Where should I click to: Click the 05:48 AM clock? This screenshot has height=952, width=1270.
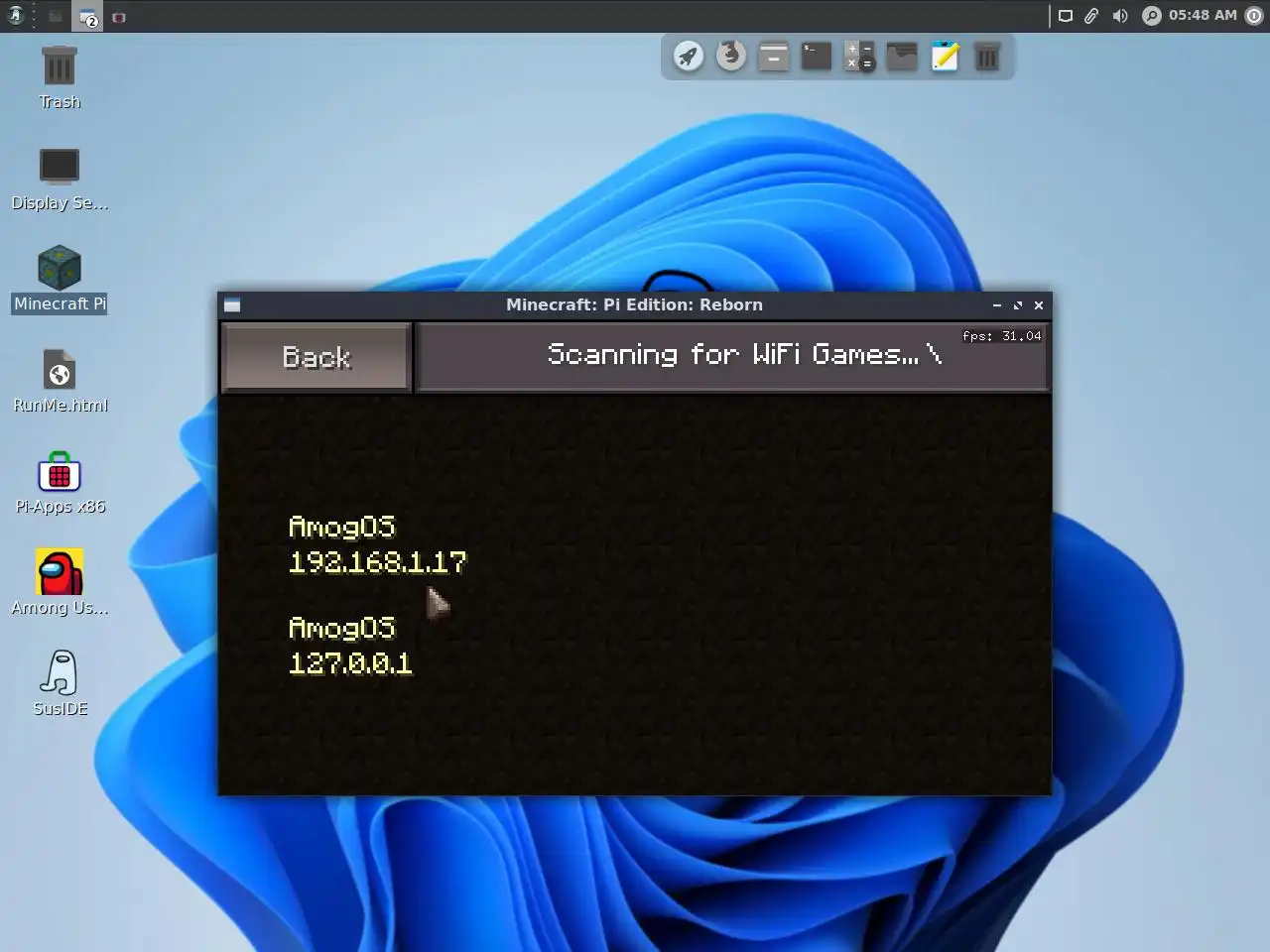pyautogui.click(x=1203, y=16)
